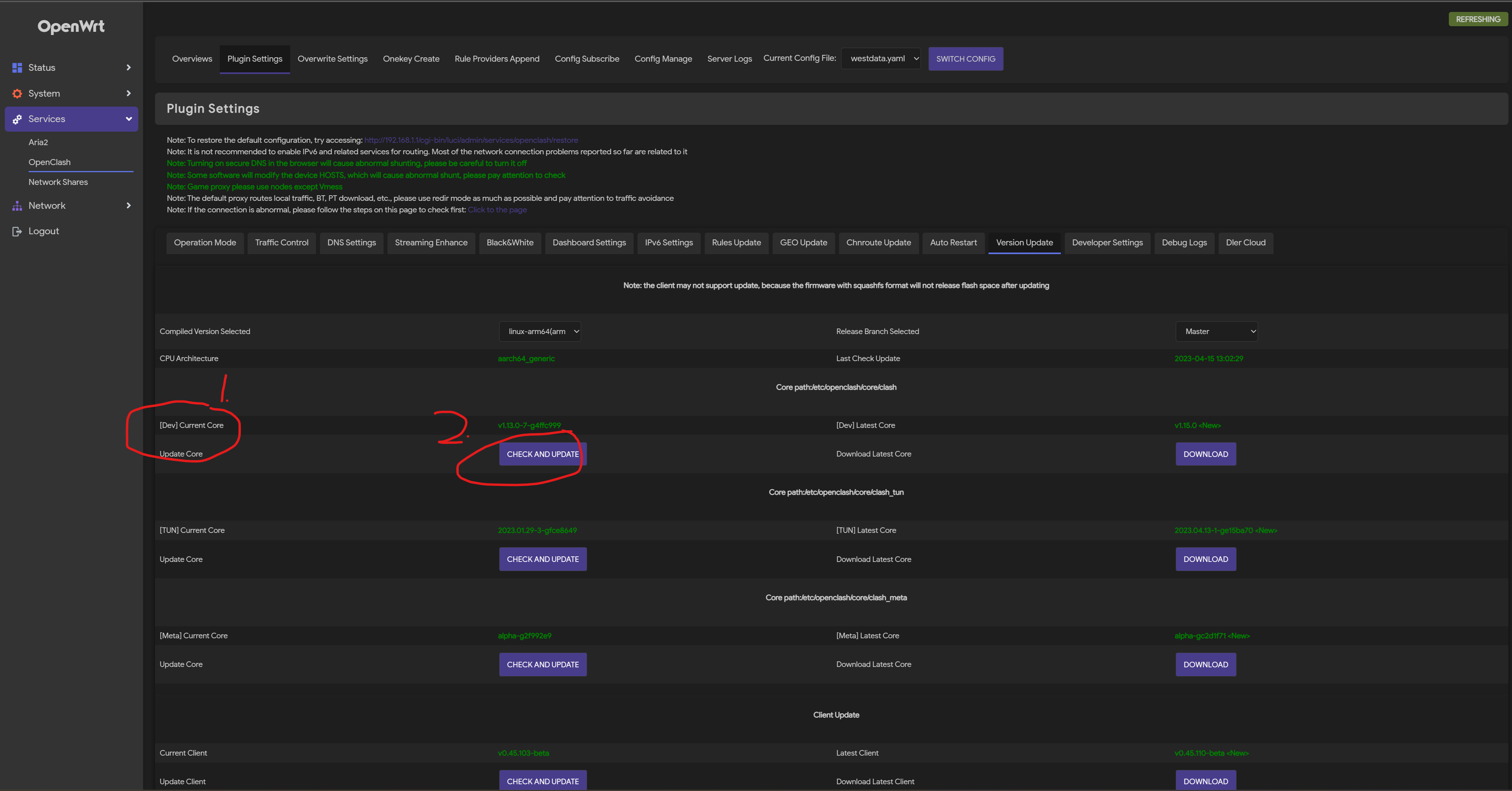The height and width of the screenshot is (791, 1512).
Task: Click the Network topology icon in sidebar
Action: [17, 206]
